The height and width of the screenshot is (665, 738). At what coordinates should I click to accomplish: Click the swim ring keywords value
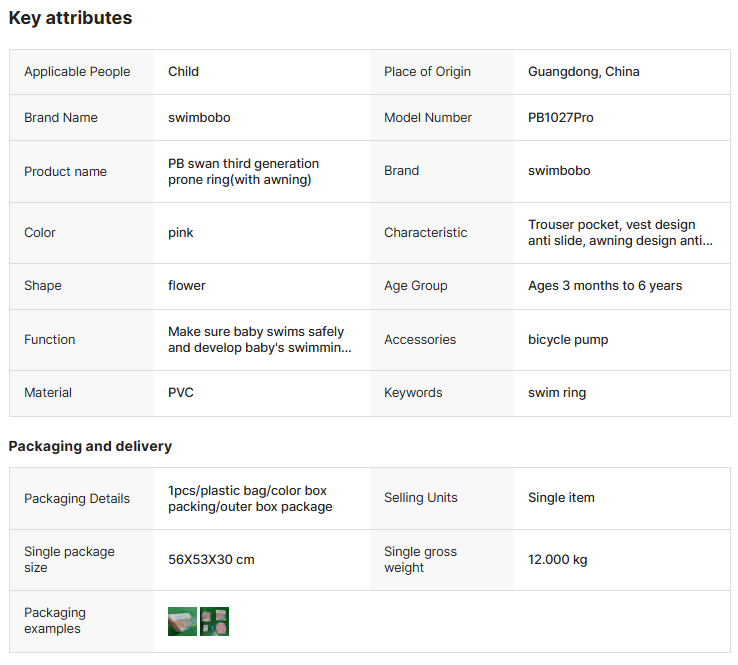pos(557,393)
